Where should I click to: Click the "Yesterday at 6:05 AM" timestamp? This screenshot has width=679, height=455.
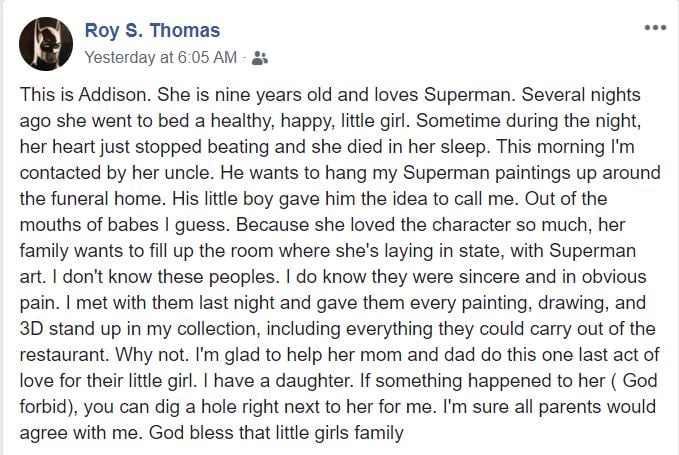[x=161, y=58]
